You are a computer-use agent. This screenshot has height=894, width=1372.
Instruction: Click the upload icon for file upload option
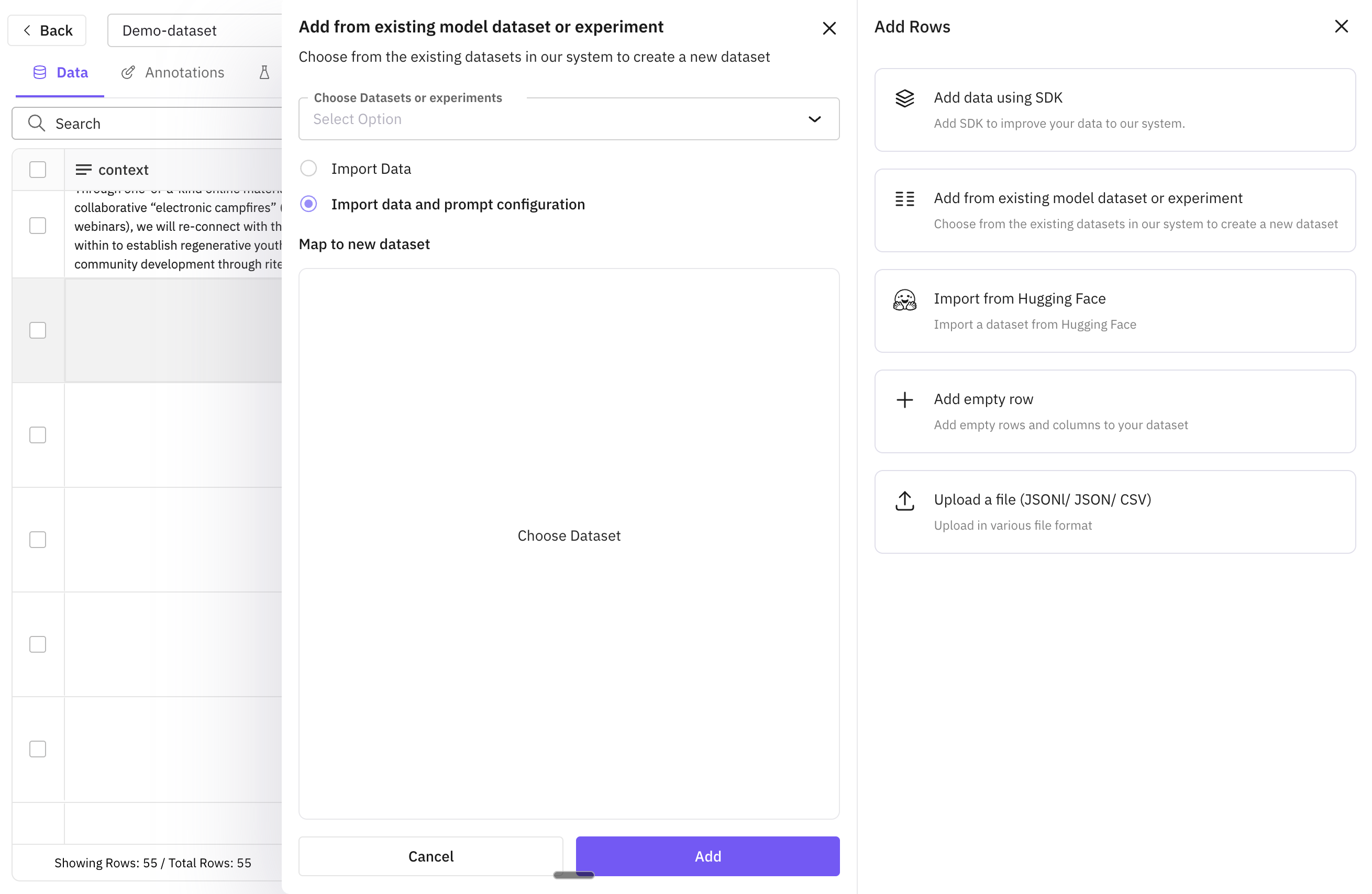[904, 500]
